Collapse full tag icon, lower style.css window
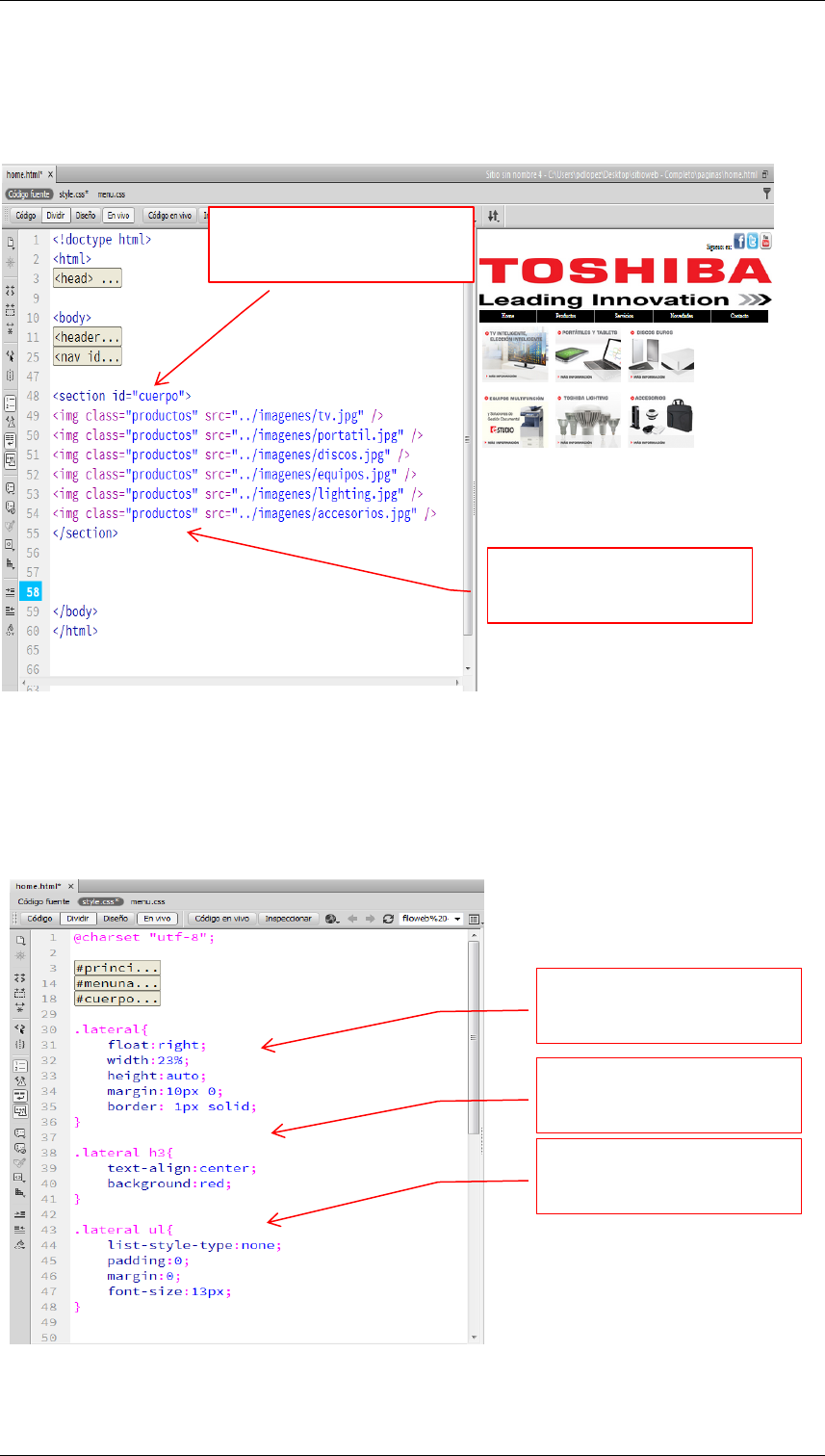 pos(20,976)
